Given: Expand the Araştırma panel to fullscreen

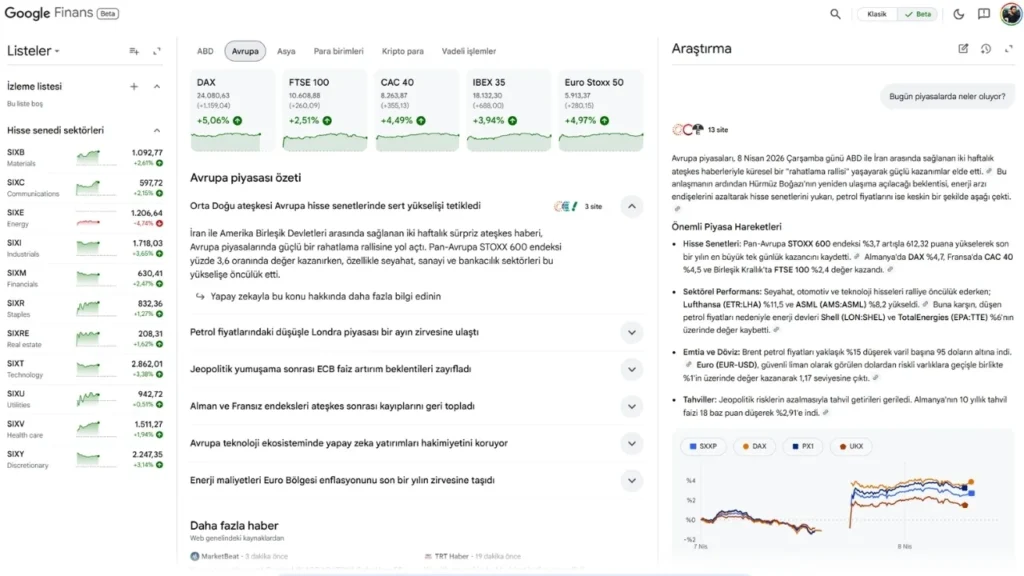Looking at the screenshot, I should point(1008,49).
